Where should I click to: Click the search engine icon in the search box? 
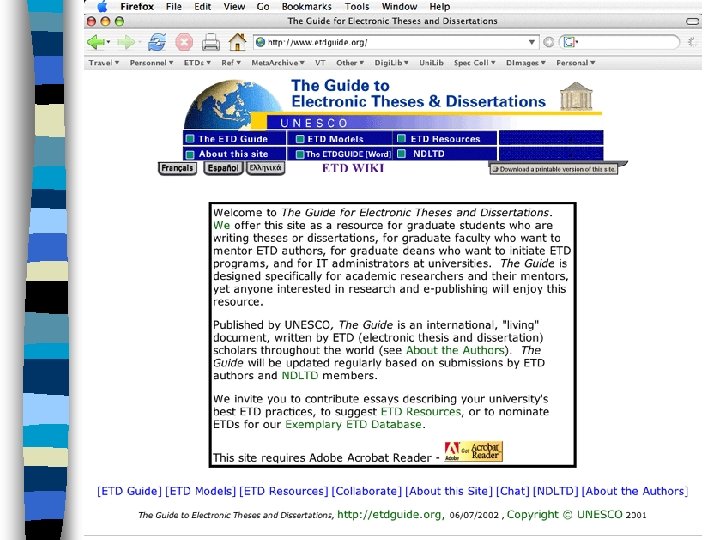coord(569,42)
